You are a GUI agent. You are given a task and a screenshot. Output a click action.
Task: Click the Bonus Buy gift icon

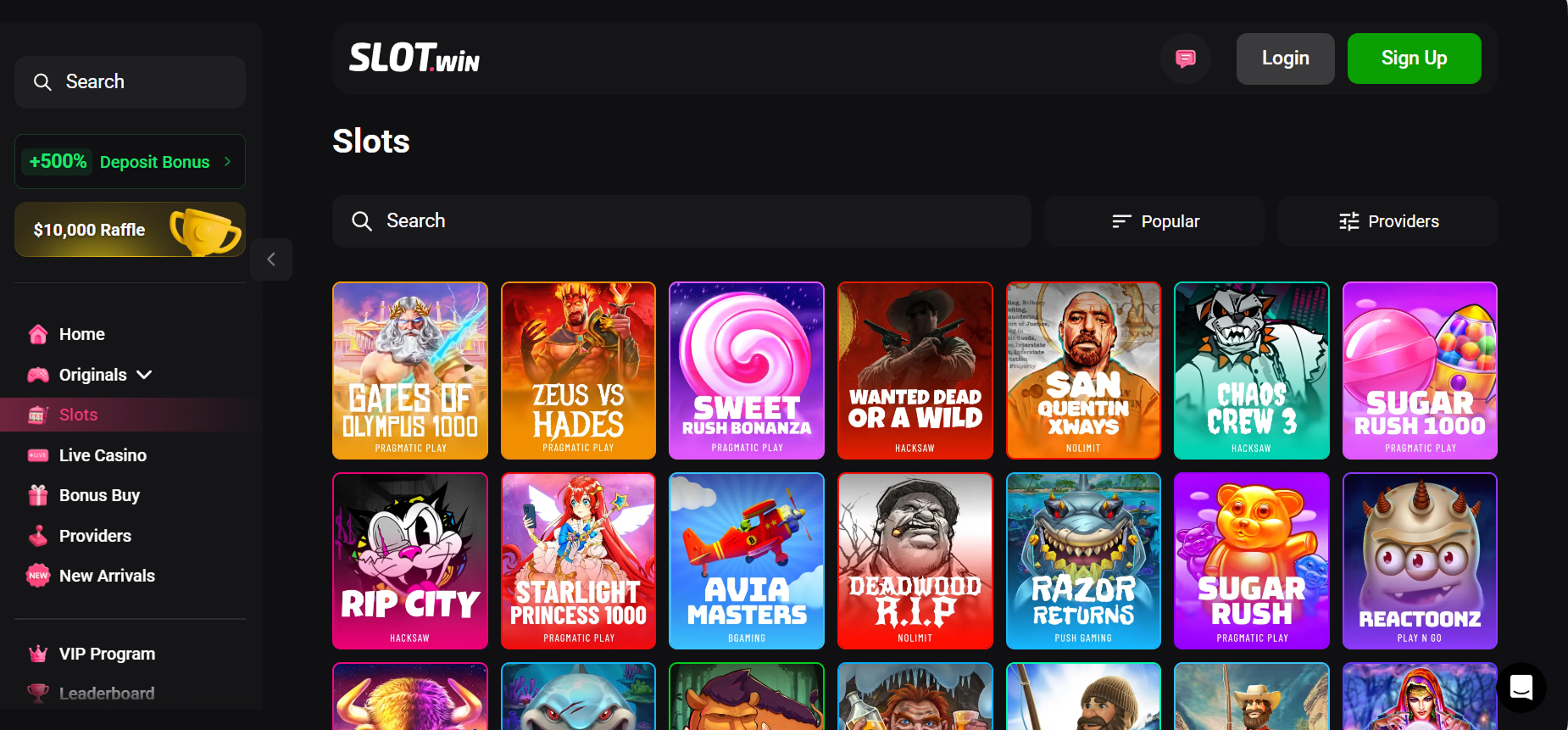pos(38,495)
